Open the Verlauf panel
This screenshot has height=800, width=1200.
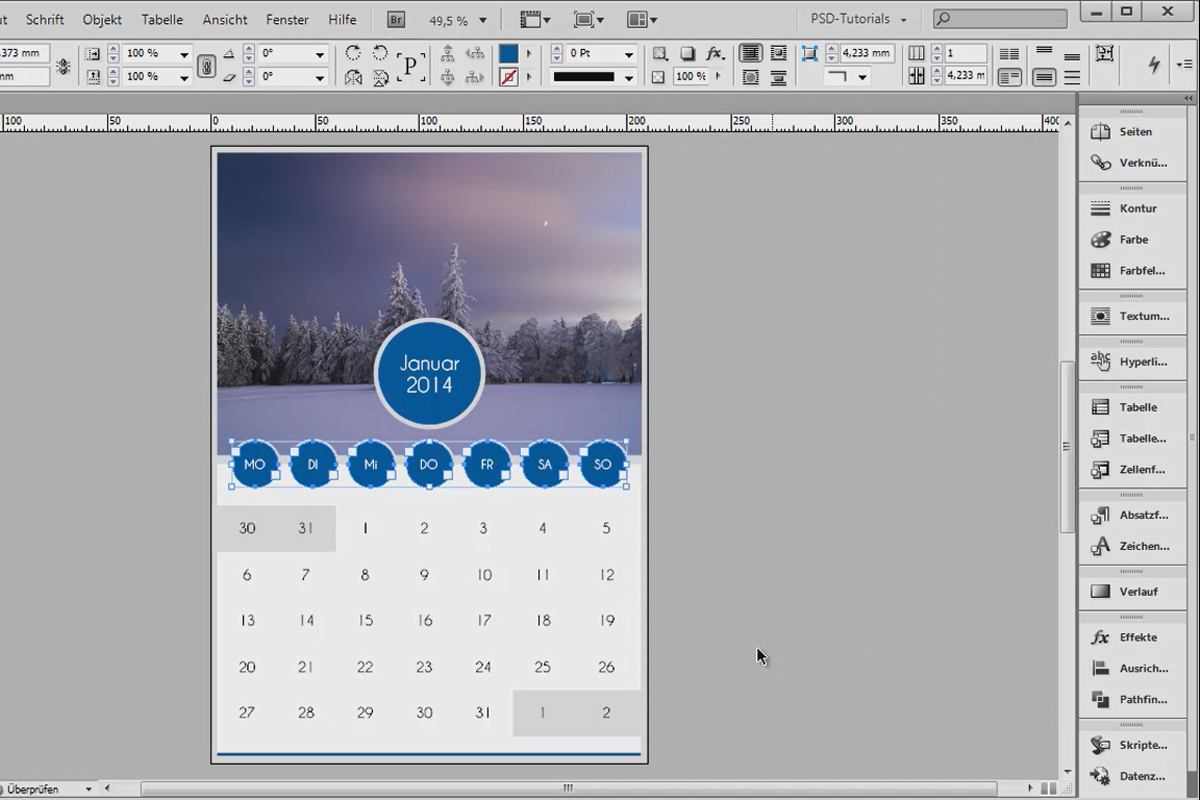[1130, 592]
